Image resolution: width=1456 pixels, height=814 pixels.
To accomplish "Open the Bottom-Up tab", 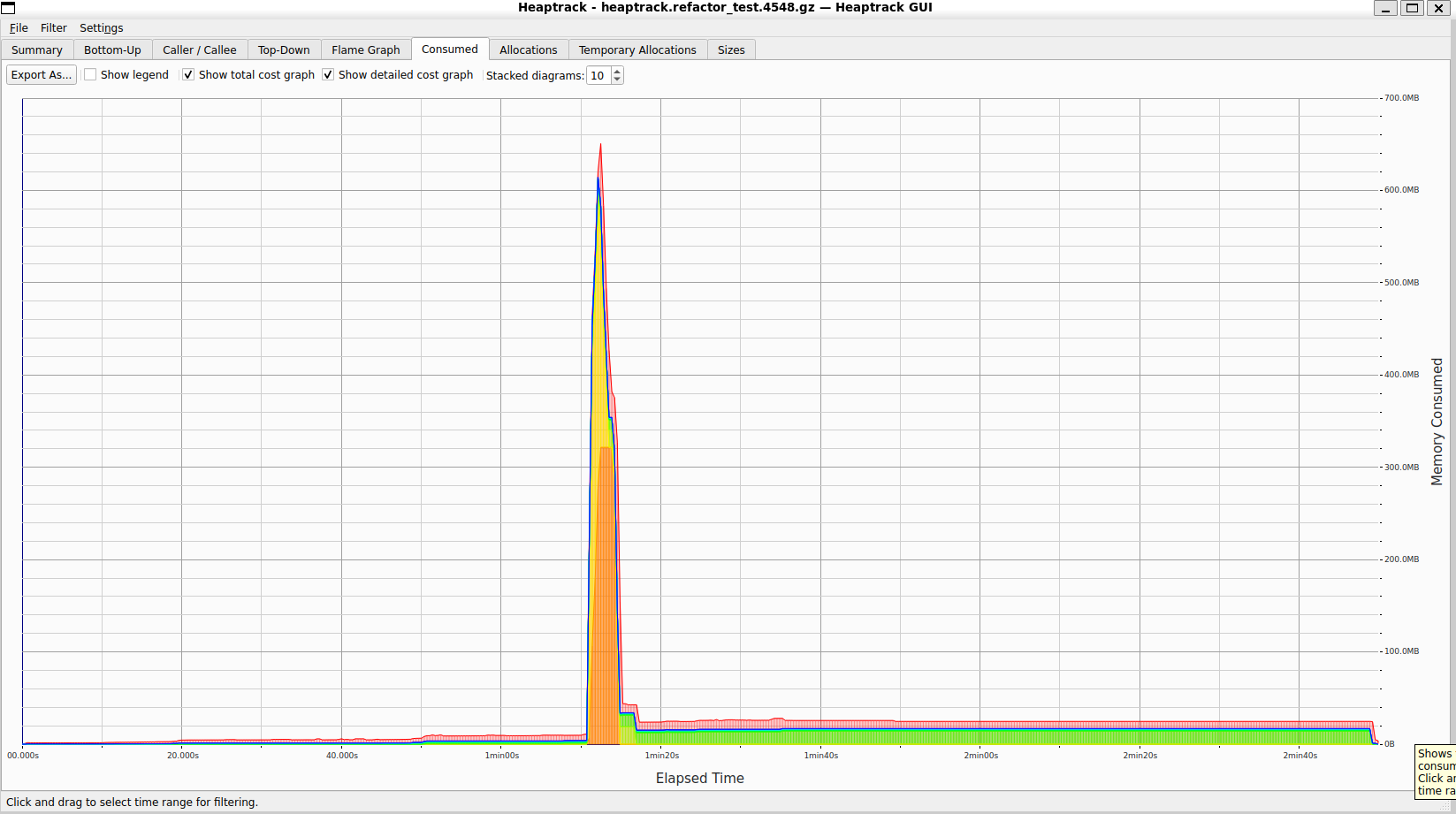I will pyautogui.click(x=112, y=50).
